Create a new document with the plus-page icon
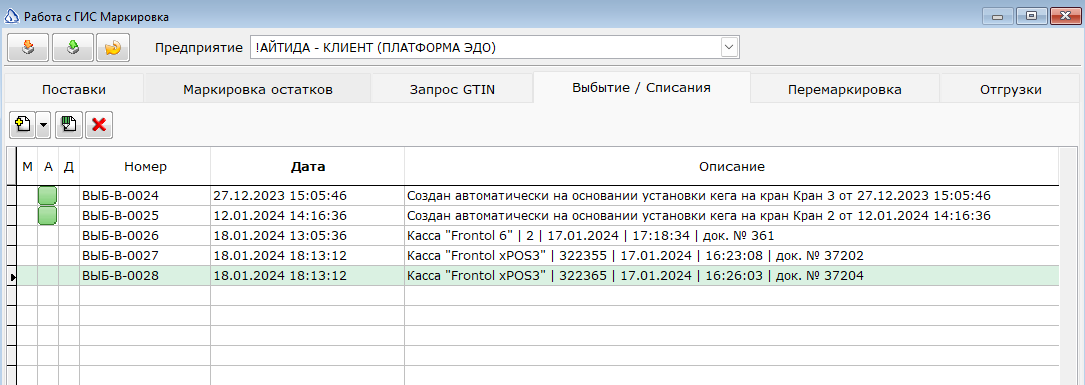1085x385 pixels. (22, 125)
